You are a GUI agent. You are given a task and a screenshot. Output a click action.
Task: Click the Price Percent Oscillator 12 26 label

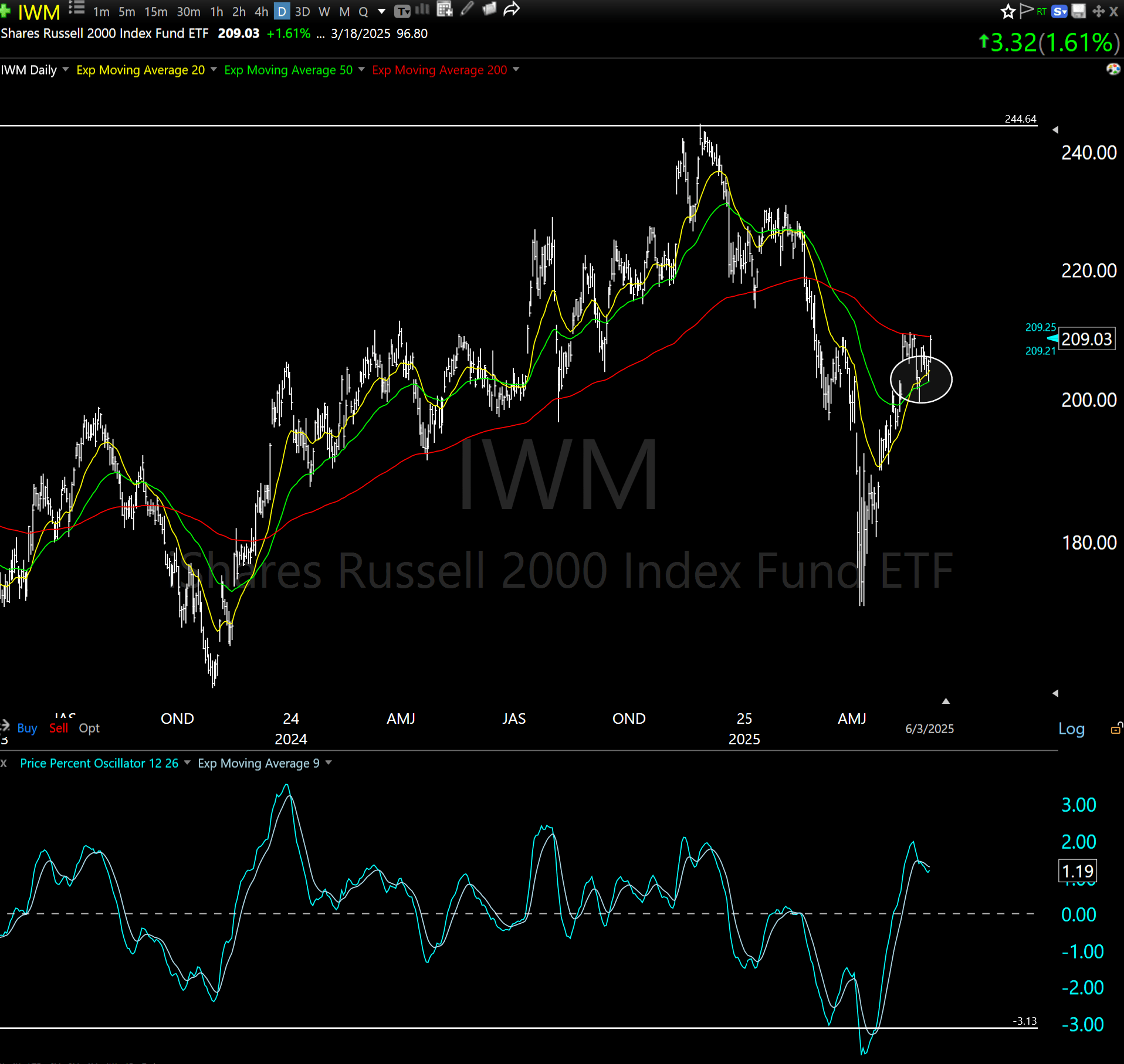coord(99,763)
